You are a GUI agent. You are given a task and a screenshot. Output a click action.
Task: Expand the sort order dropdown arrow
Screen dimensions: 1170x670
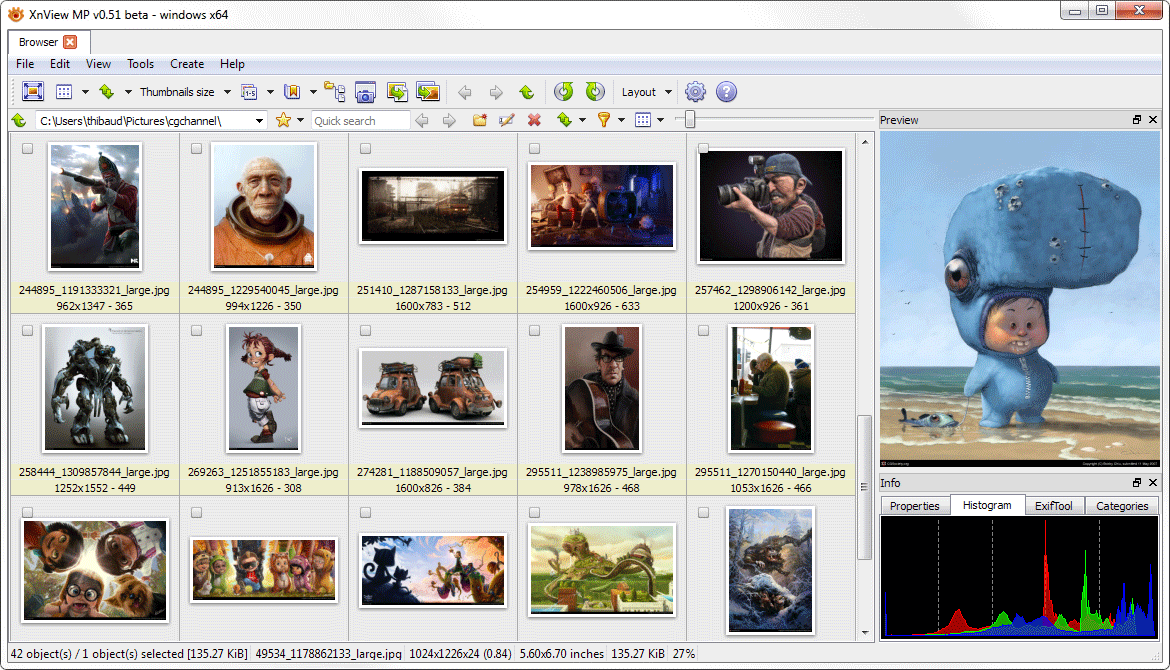[582, 120]
